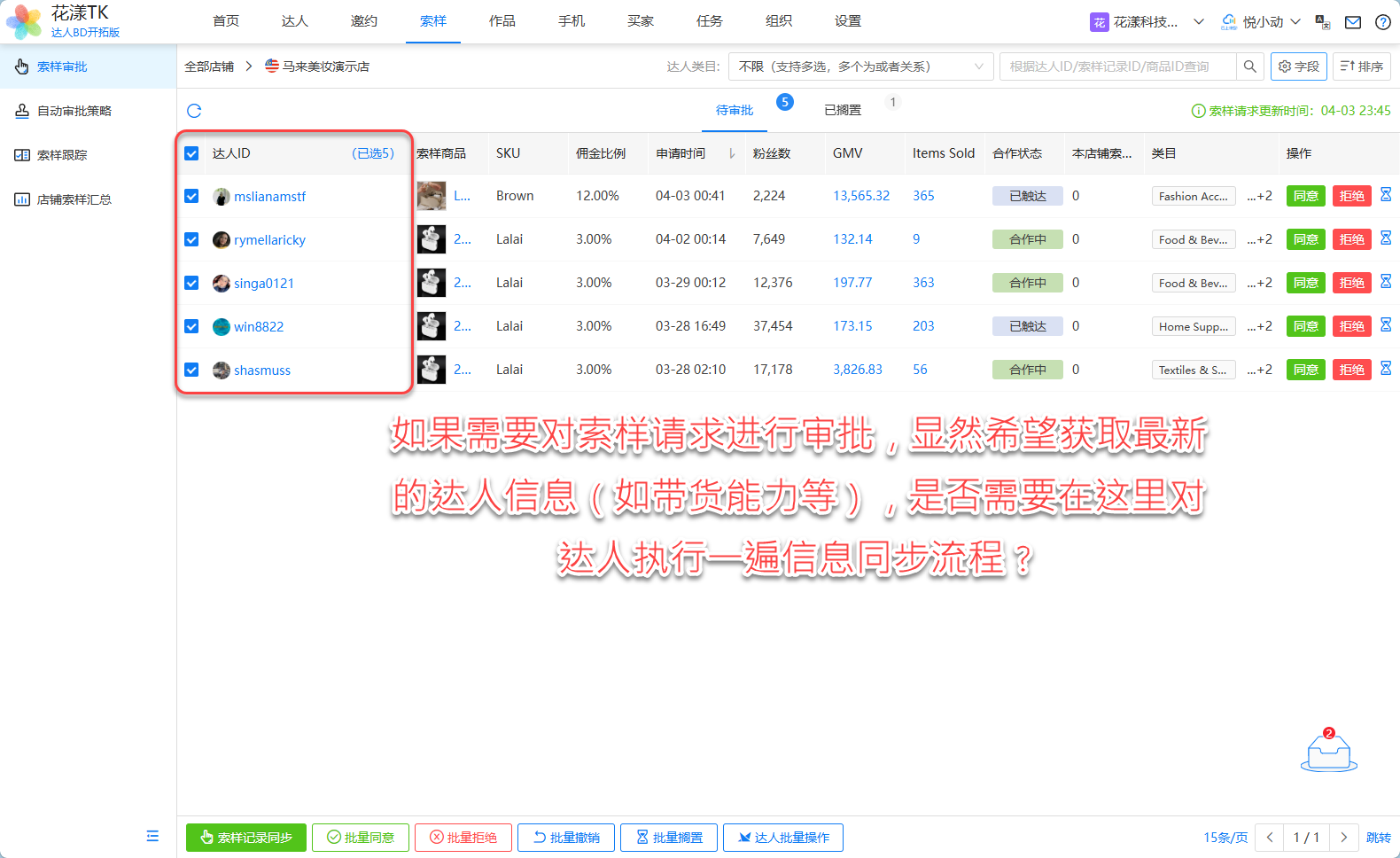Open the 达人 top menu item
This screenshot has width=1400, height=858.
(294, 21)
